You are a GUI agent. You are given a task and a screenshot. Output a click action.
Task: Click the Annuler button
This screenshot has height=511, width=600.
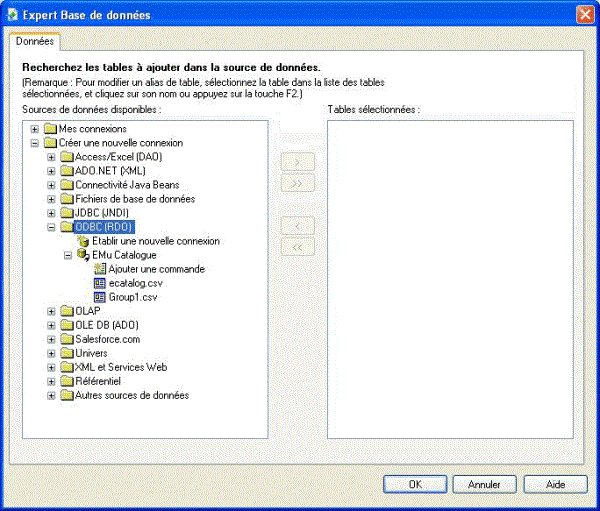pyautogui.click(x=484, y=484)
